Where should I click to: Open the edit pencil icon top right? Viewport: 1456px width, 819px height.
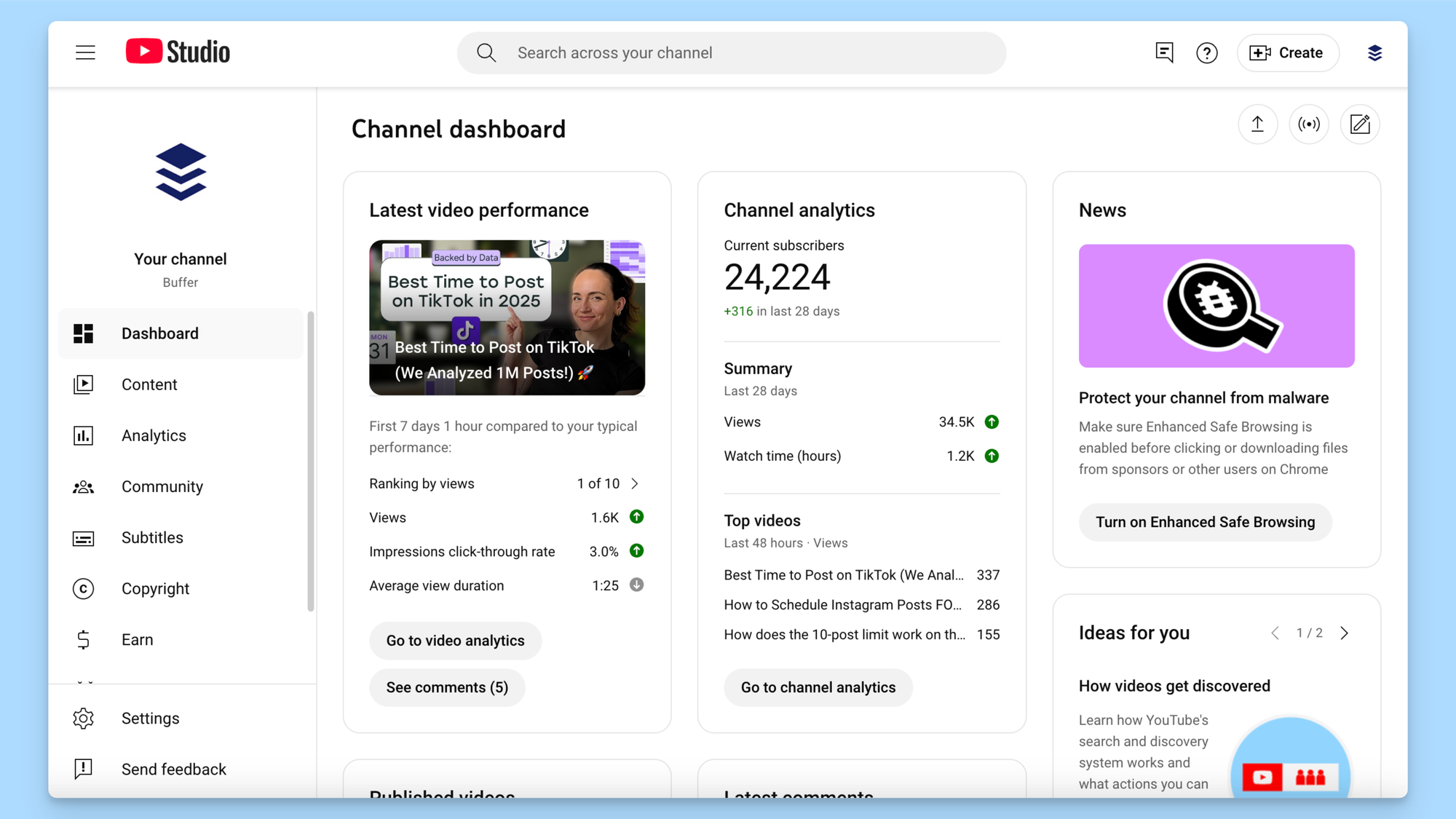1359,124
